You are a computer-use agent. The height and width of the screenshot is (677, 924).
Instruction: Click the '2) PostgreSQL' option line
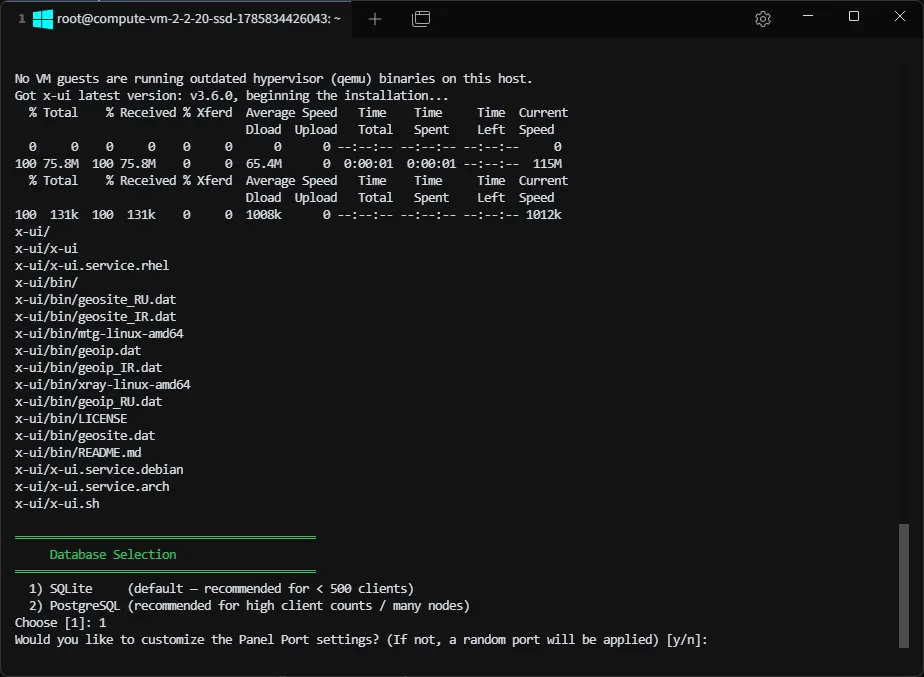[x=249, y=606]
